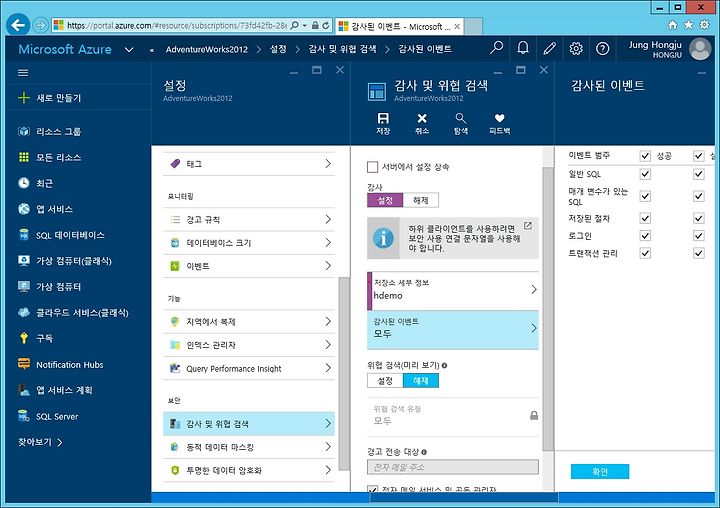Toggle 로그인 failure column checkbox
Viewport: 720px width, 508px height.
click(698, 236)
